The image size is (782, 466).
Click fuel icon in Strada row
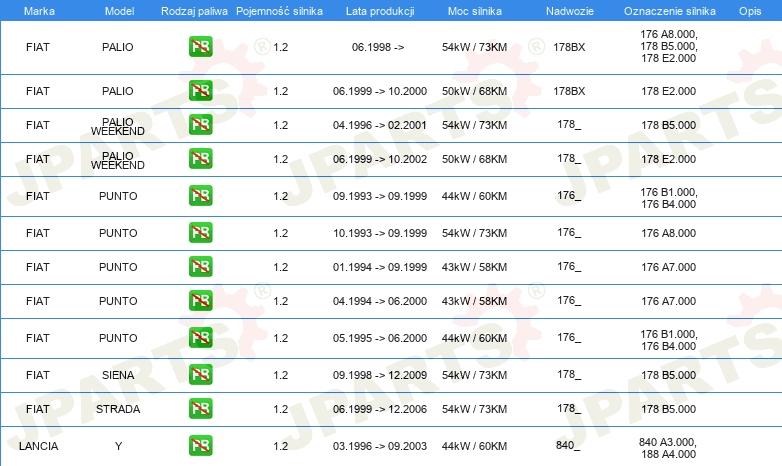(200, 409)
